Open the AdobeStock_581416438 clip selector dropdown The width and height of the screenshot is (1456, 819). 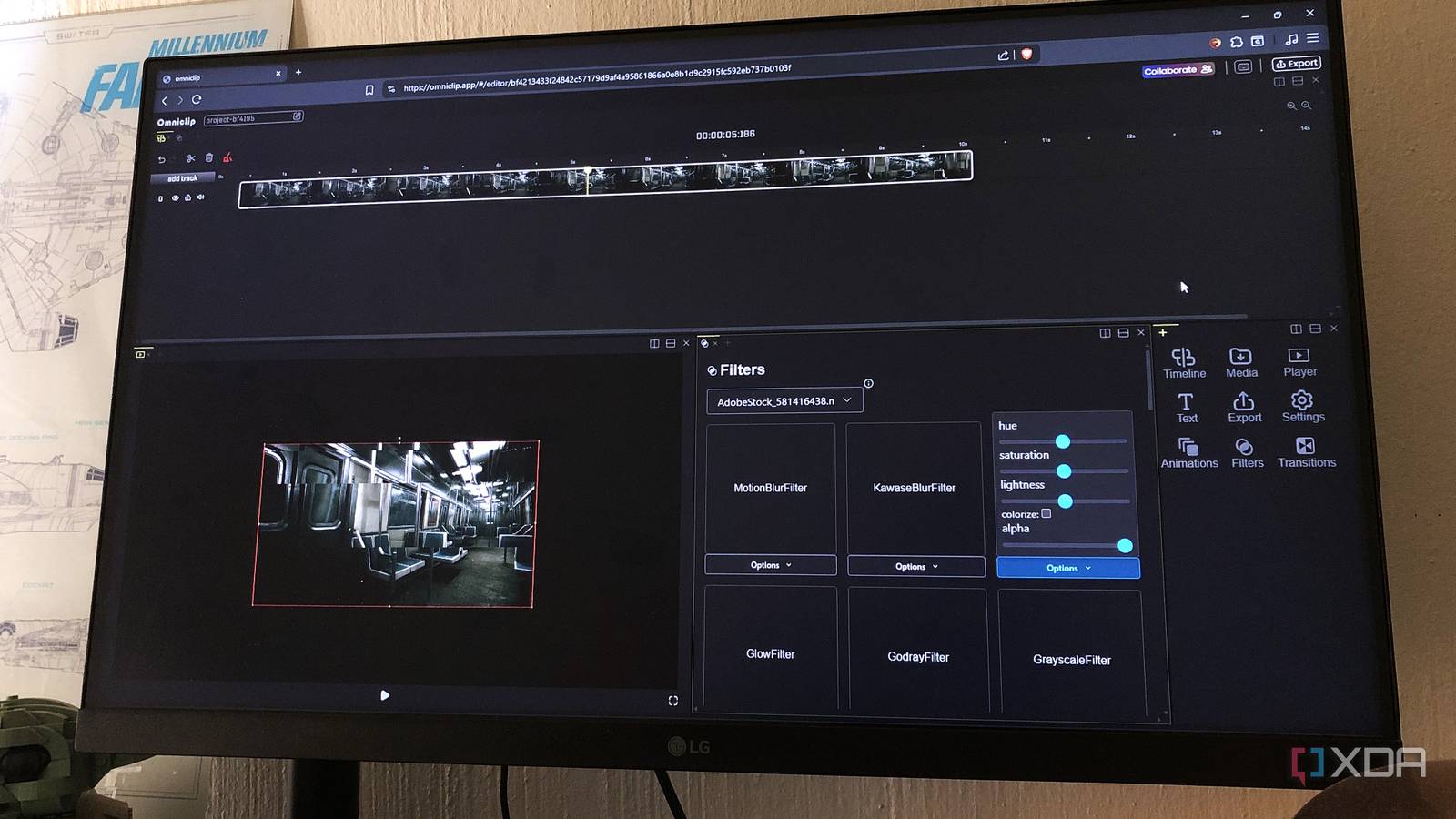pyautogui.click(x=783, y=399)
